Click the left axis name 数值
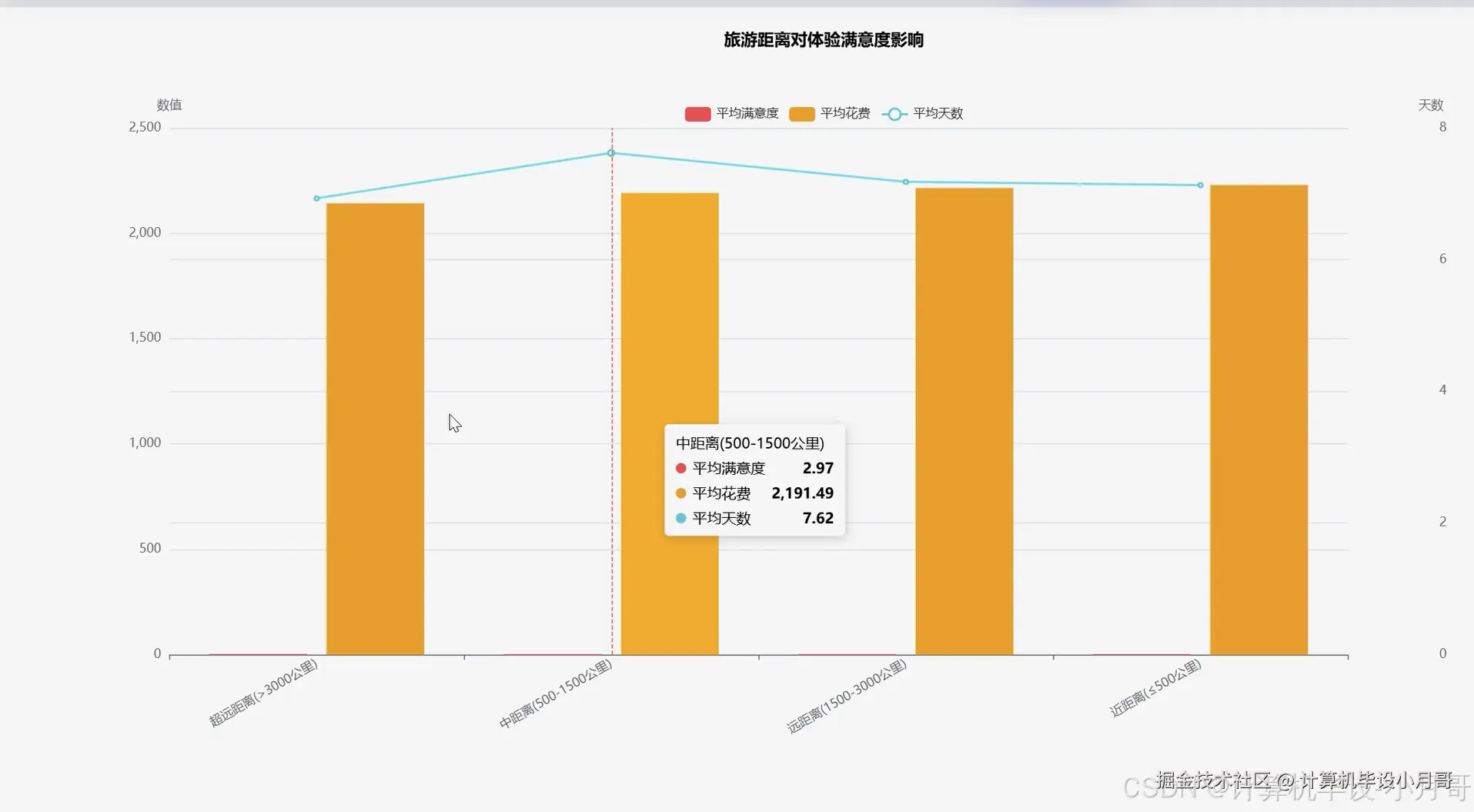The width and height of the screenshot is (1474, 812). pyautogui.click(x=169, y=105)
